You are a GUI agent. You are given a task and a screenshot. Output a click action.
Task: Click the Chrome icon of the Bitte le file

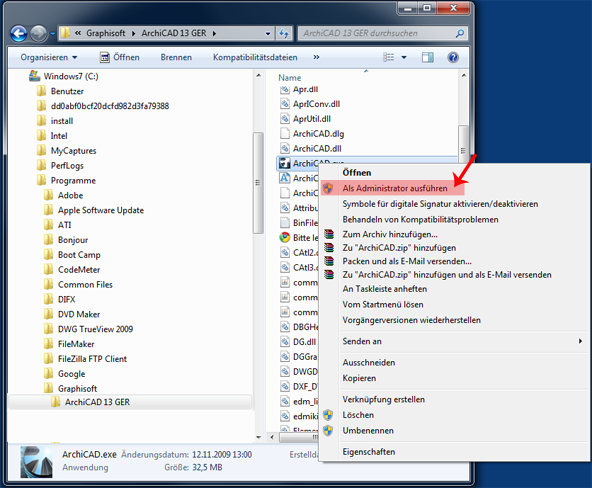pos(284,237)
